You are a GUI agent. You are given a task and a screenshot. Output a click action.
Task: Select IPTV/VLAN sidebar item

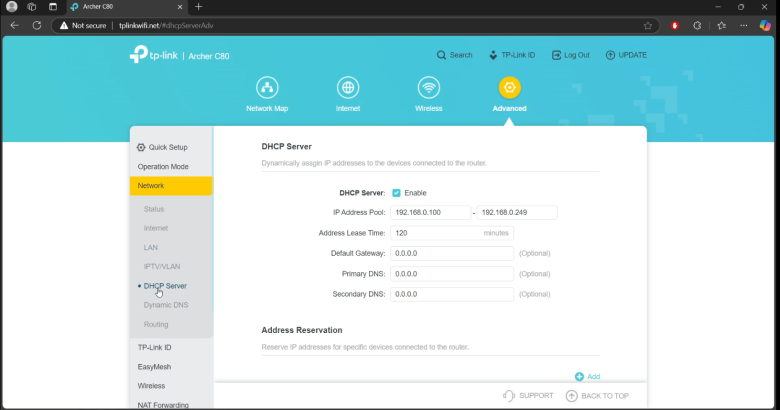coord(162,266)
